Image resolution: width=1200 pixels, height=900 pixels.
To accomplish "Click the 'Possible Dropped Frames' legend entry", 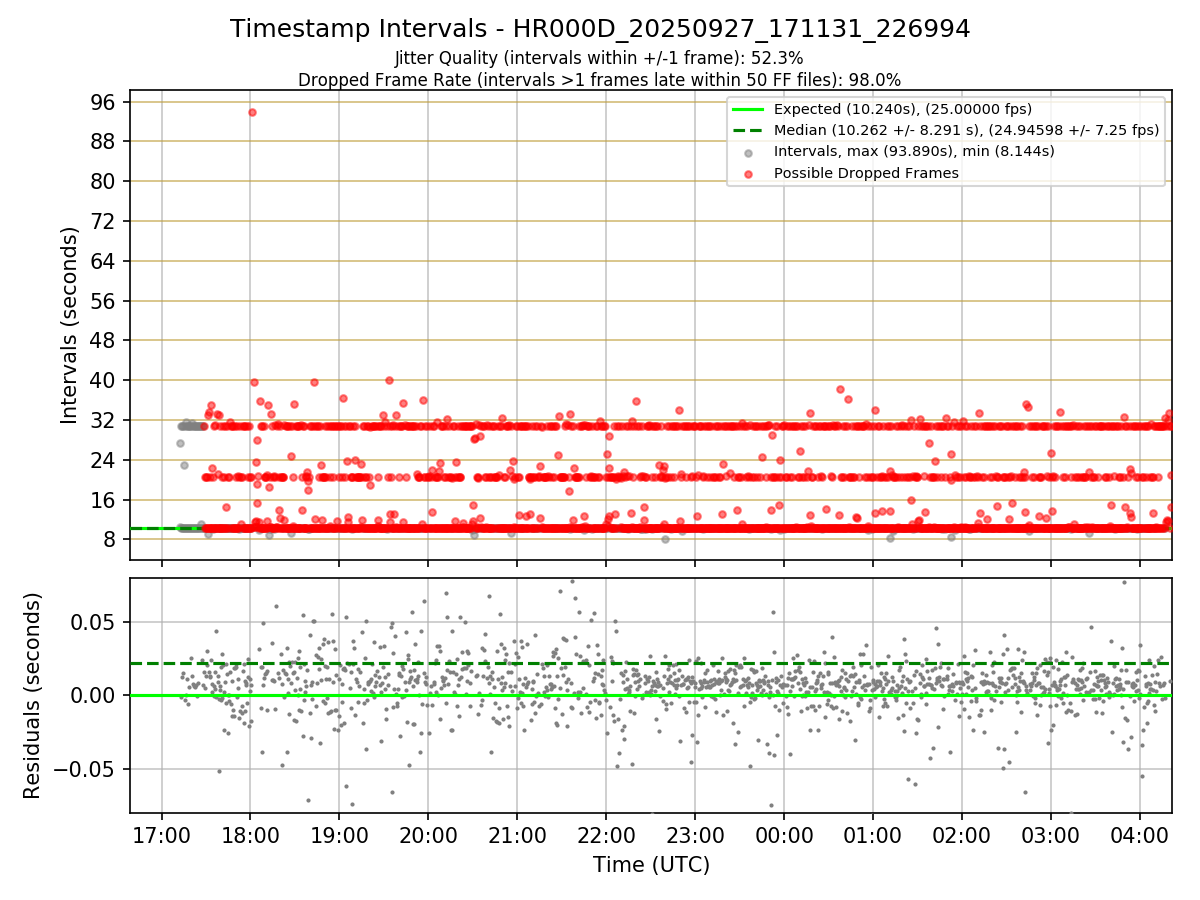I will pyautogui.click(x=867, y=173).
